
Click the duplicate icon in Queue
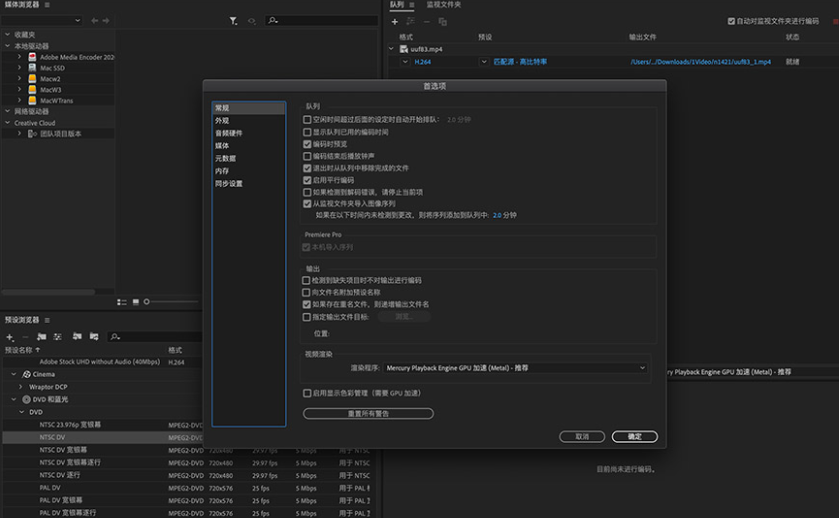[443, 22]
